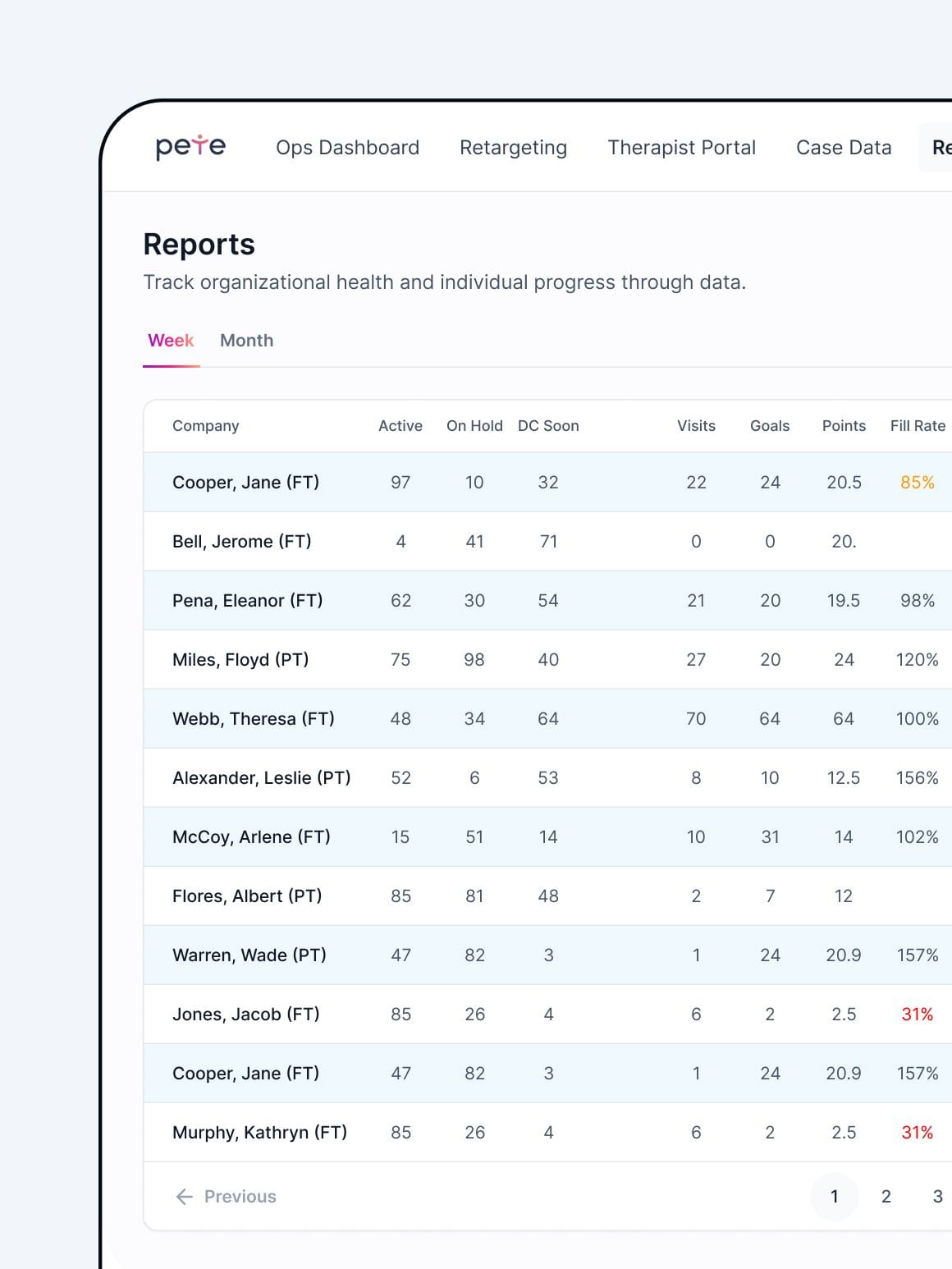Navigate to Case Data
The width and height of the screenshot is (952, 1269).
[x=844, y=148]
